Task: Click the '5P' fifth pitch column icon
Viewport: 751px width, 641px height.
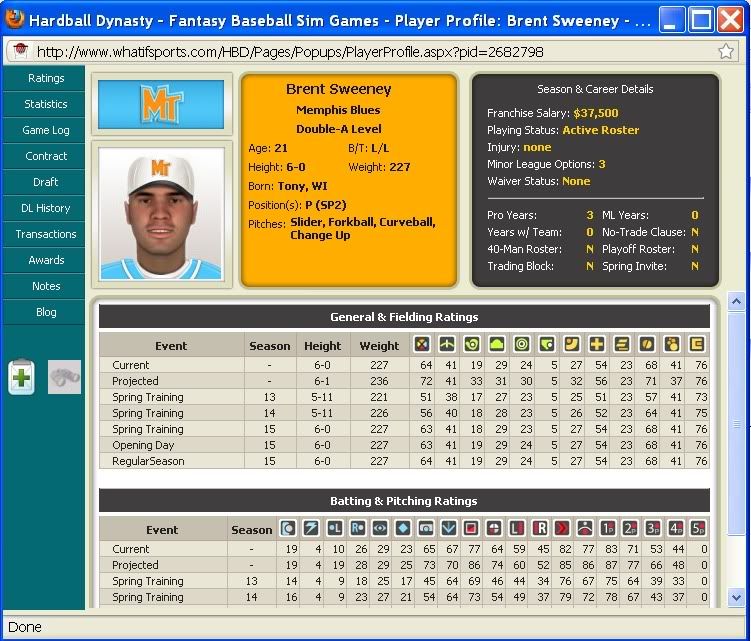Action: [x=698, y=529]
